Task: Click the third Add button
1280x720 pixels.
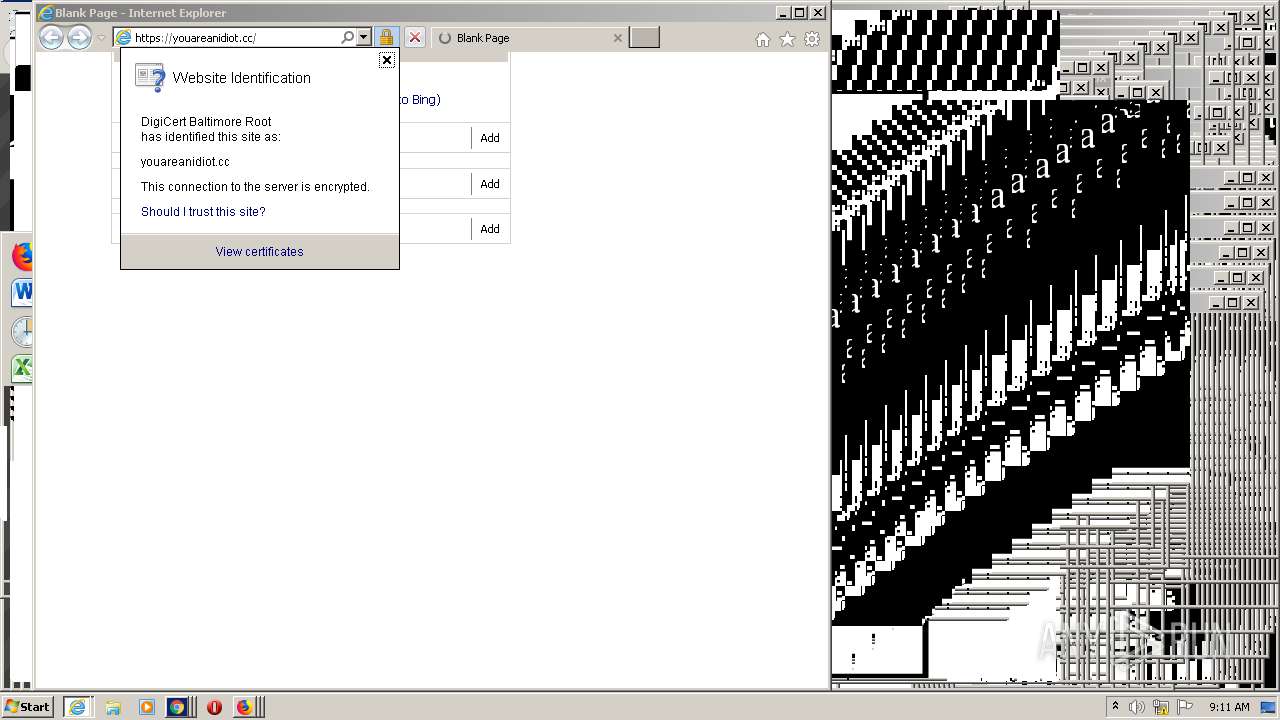Action: pos(490,229)
